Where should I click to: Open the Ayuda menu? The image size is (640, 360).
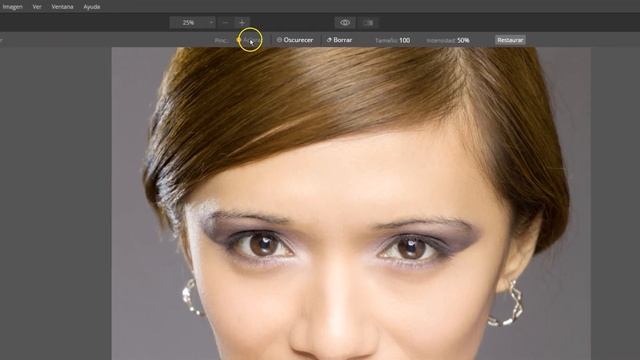92,7
